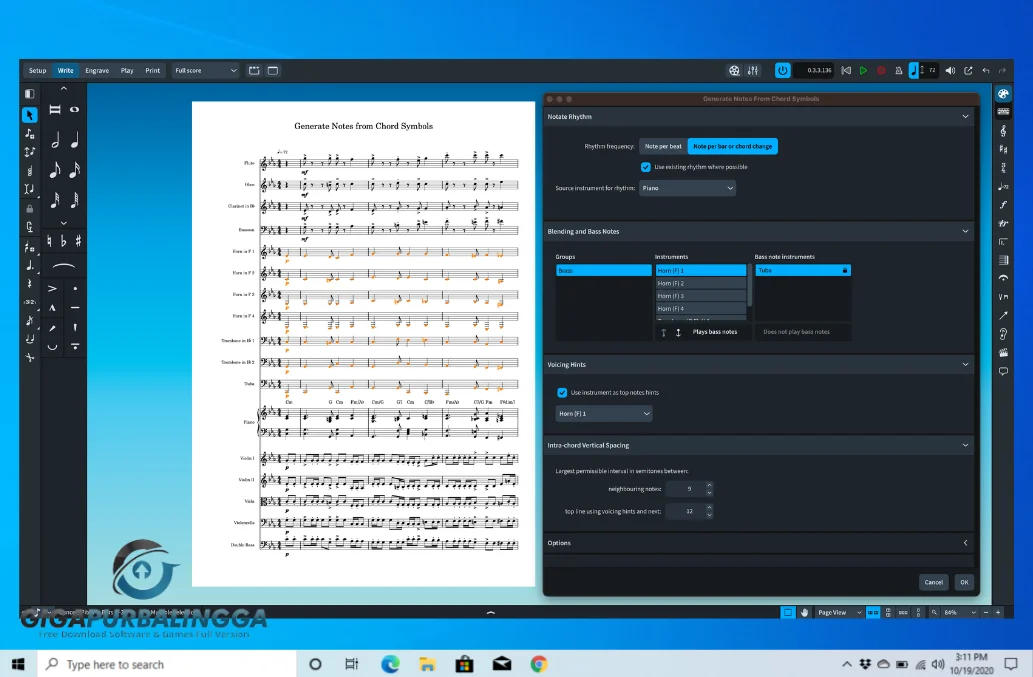The width and height of the screenshot is (1033, 677).
Task: Switch to Engrave mode tab
Action: [97, 71]
